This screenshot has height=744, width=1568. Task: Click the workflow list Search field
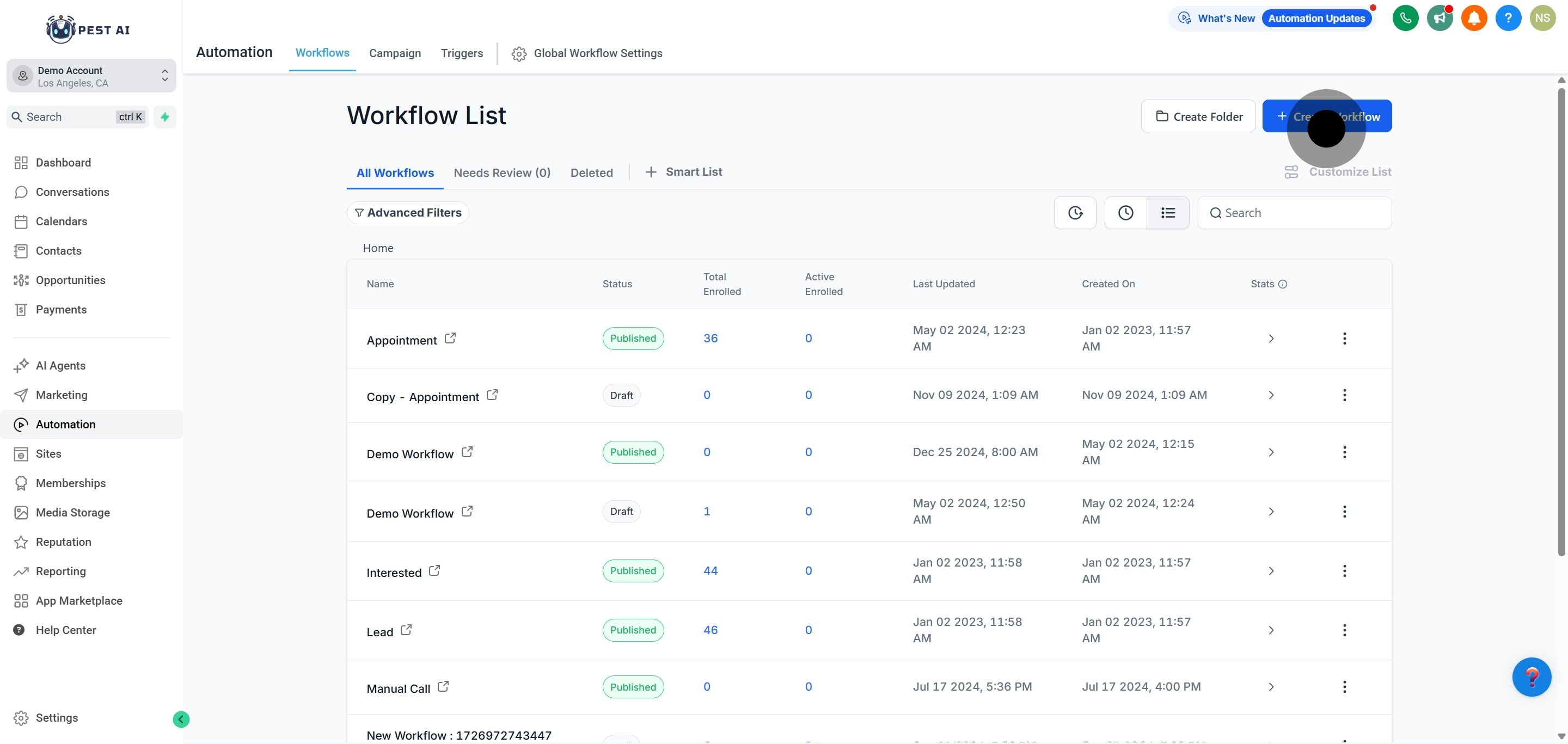tap(1295, 213)
